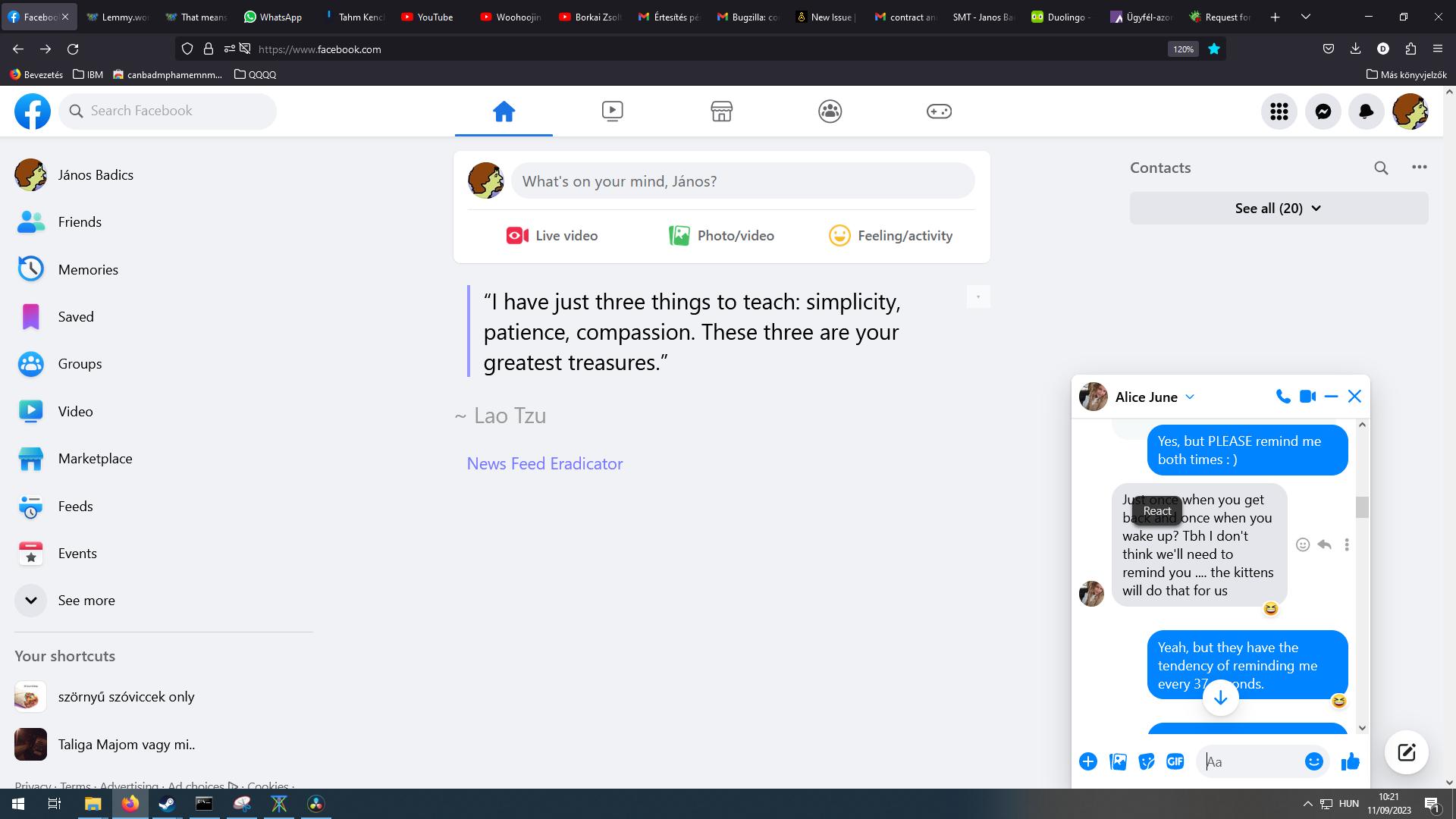
Task: Jump to latest messages with the down arrow
Action: [x=1220, y=697]
